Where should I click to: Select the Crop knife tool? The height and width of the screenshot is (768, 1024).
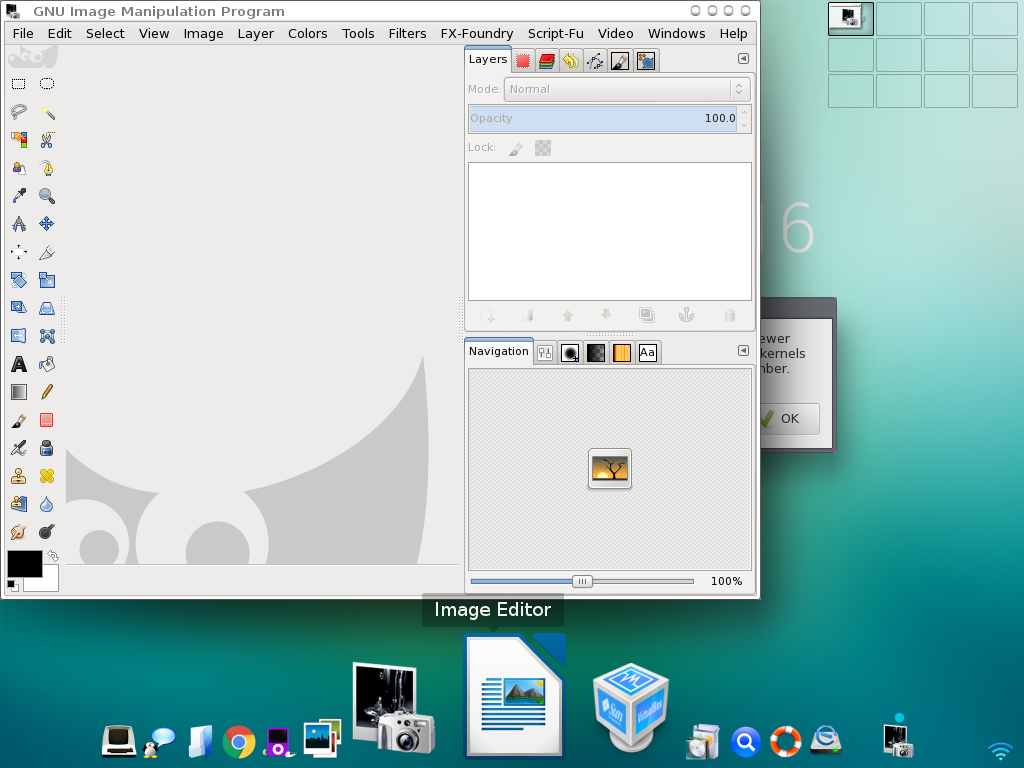tap(46, 252)
